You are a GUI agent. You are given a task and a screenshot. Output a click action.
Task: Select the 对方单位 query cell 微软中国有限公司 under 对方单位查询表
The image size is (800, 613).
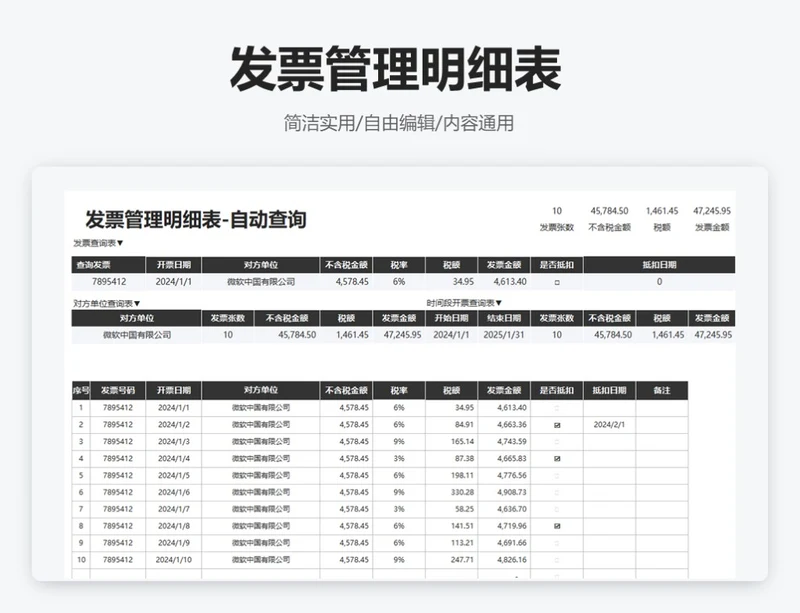(137, 335)
